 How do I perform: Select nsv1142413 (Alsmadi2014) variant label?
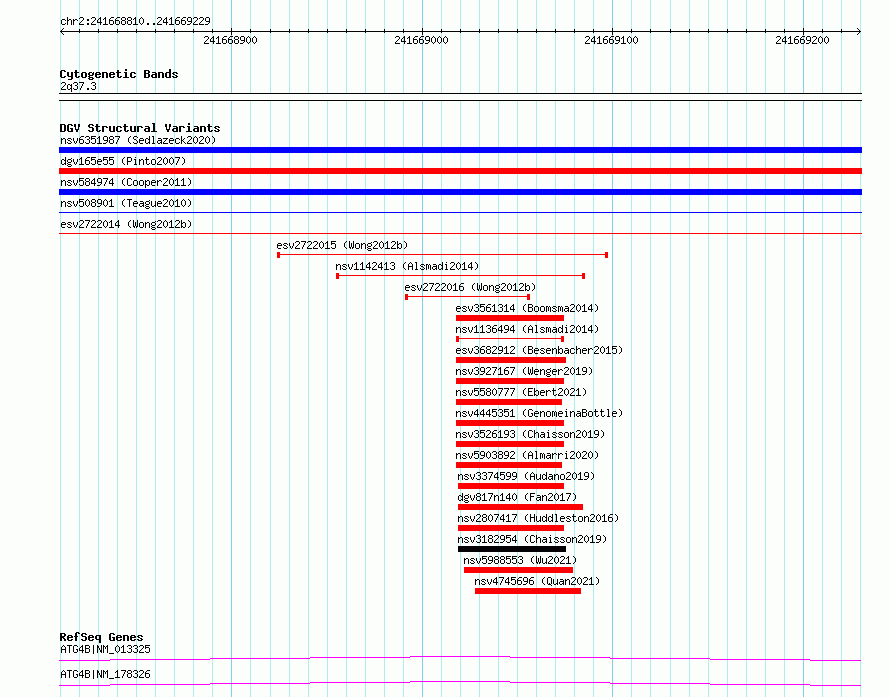407,266
